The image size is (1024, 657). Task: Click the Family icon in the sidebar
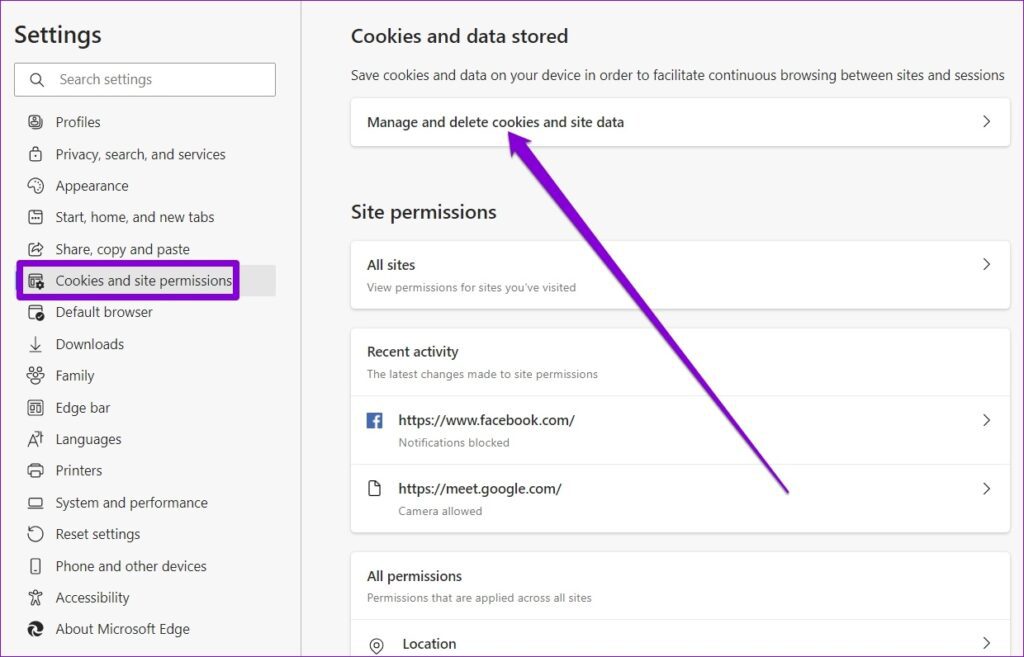pos(36,375)
